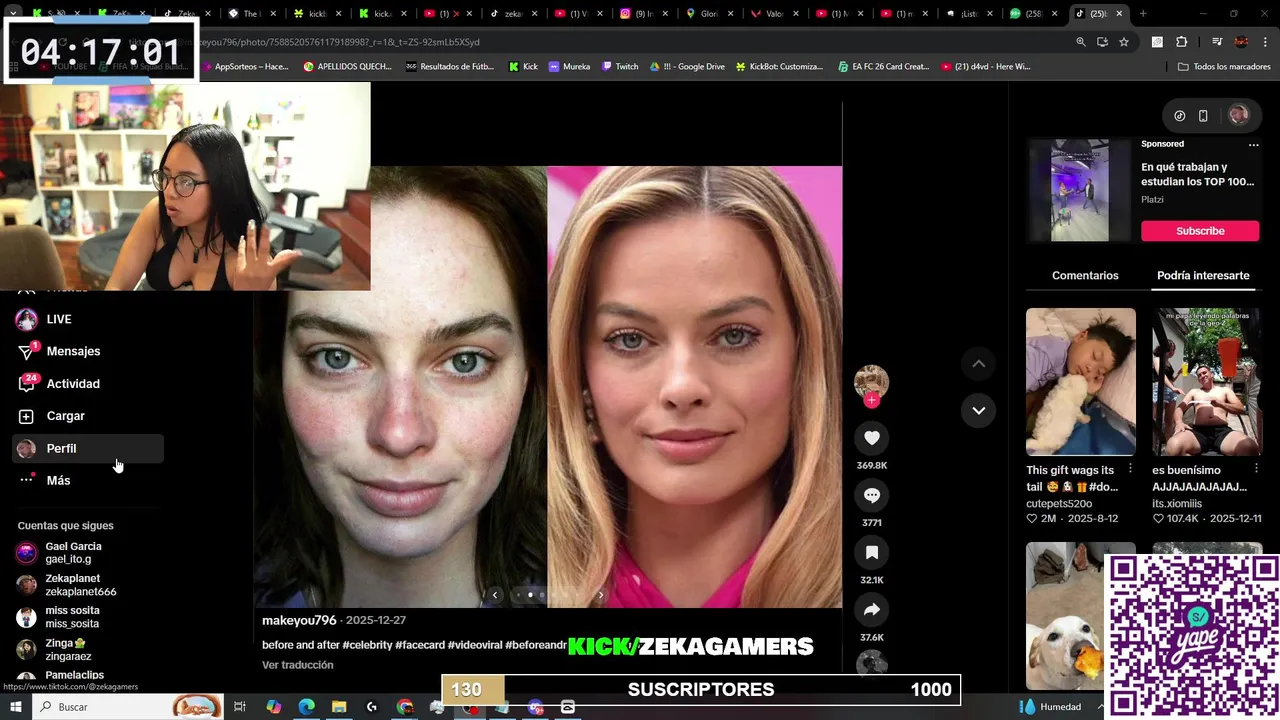Screen dimensions: 1280x720
Task: Open profile avatar in top right panel
Action: (x=1238, y=115)
